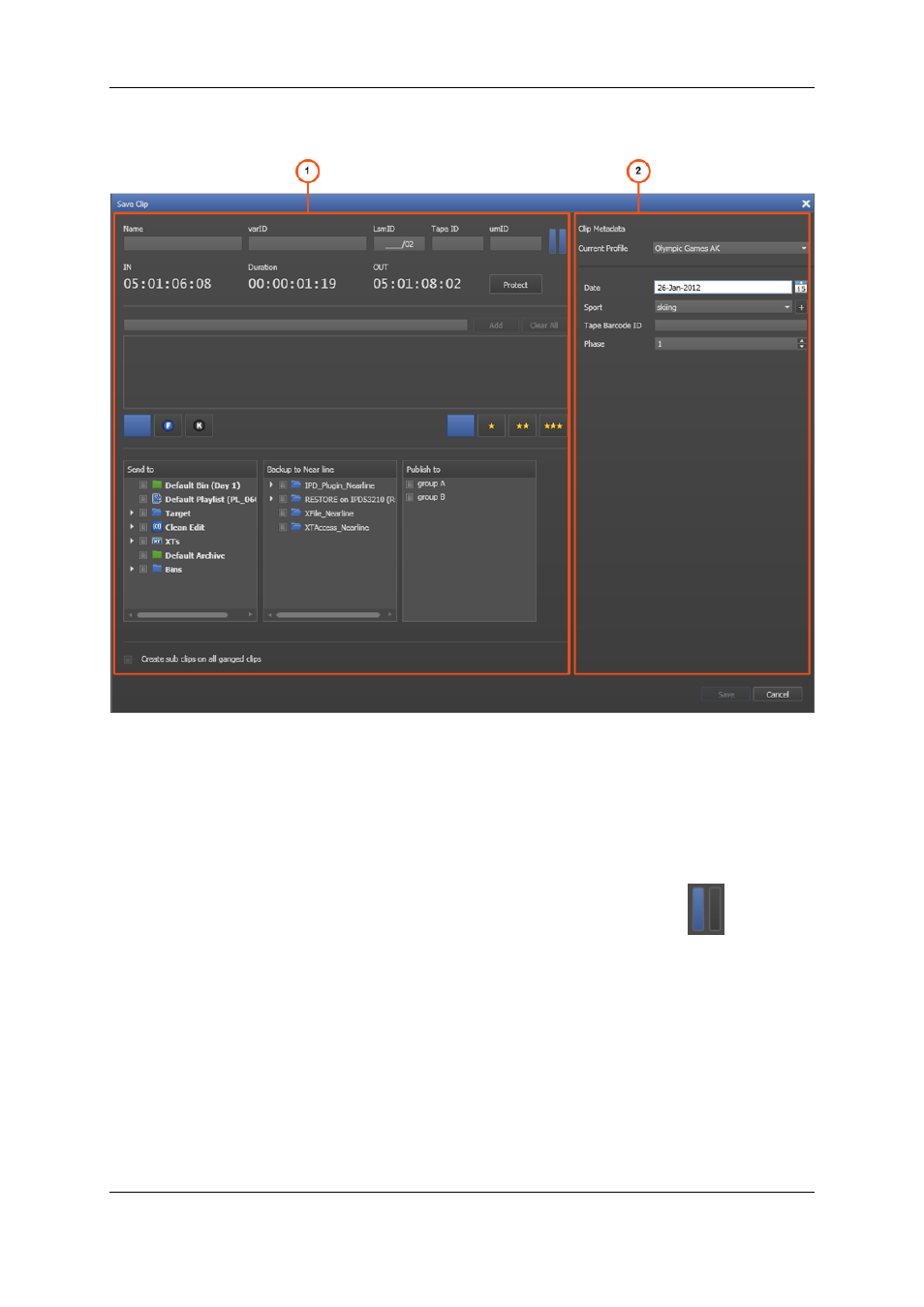Expand the RESTORE on IPD53210 node

271,499
